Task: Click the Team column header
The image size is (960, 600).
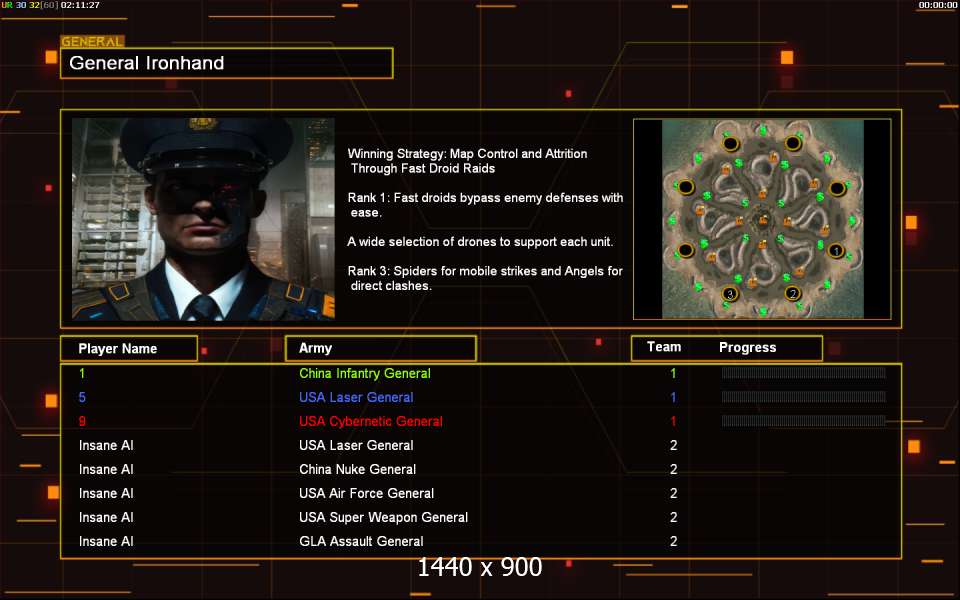Action: point(664,347)
